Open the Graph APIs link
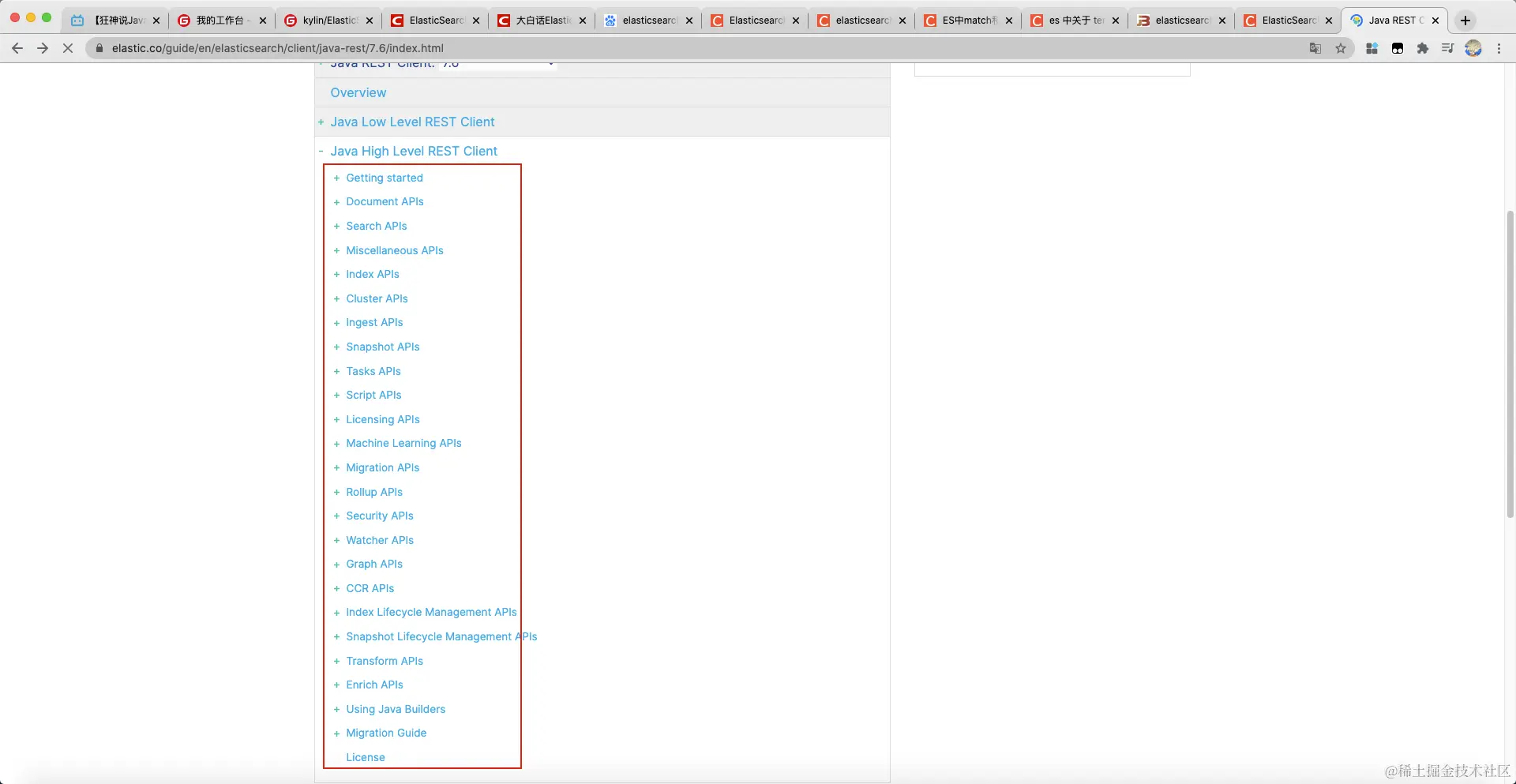 click(x=374, y=564)
